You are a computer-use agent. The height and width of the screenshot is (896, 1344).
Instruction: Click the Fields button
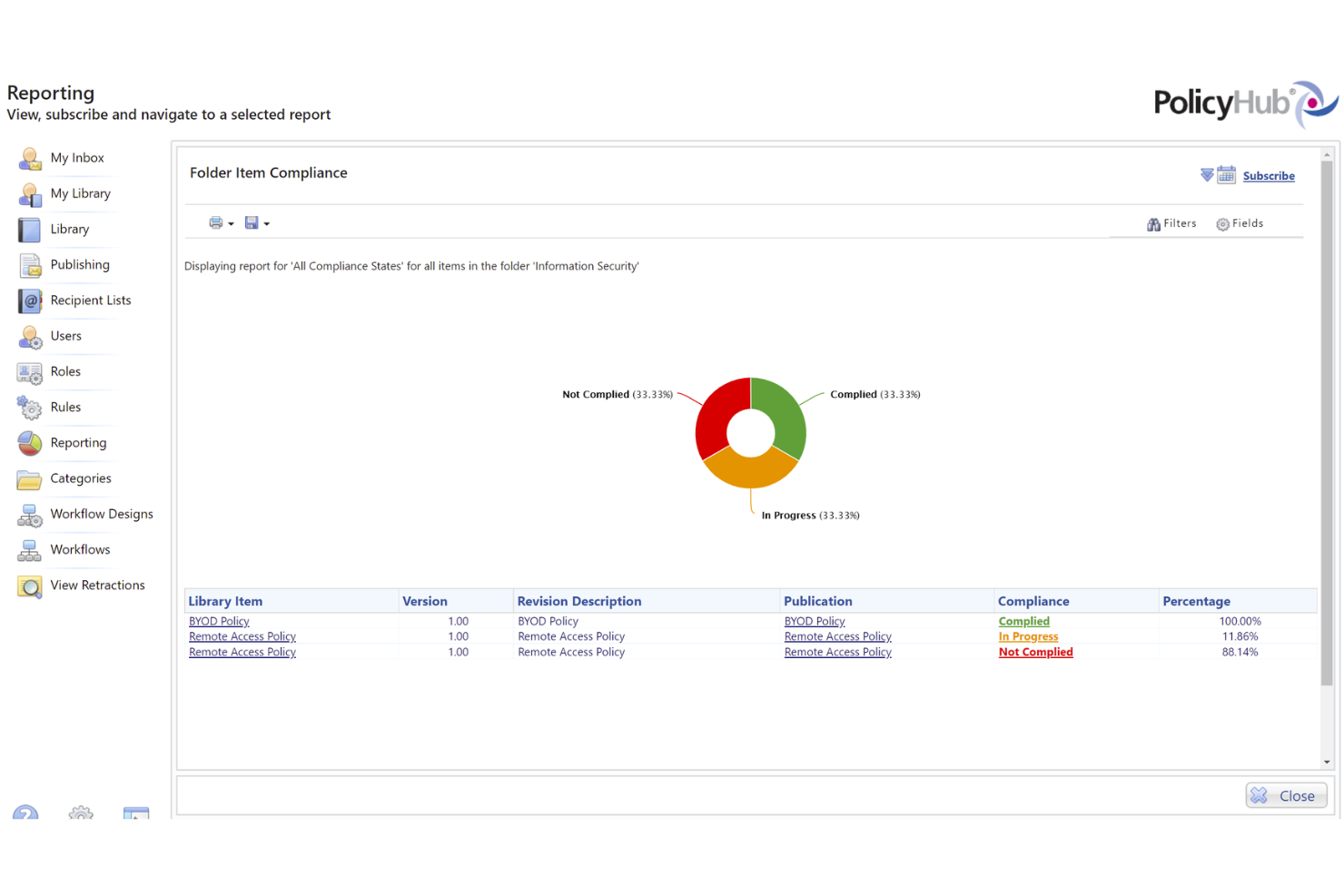pyautogui.click(x=1240, y=223)
